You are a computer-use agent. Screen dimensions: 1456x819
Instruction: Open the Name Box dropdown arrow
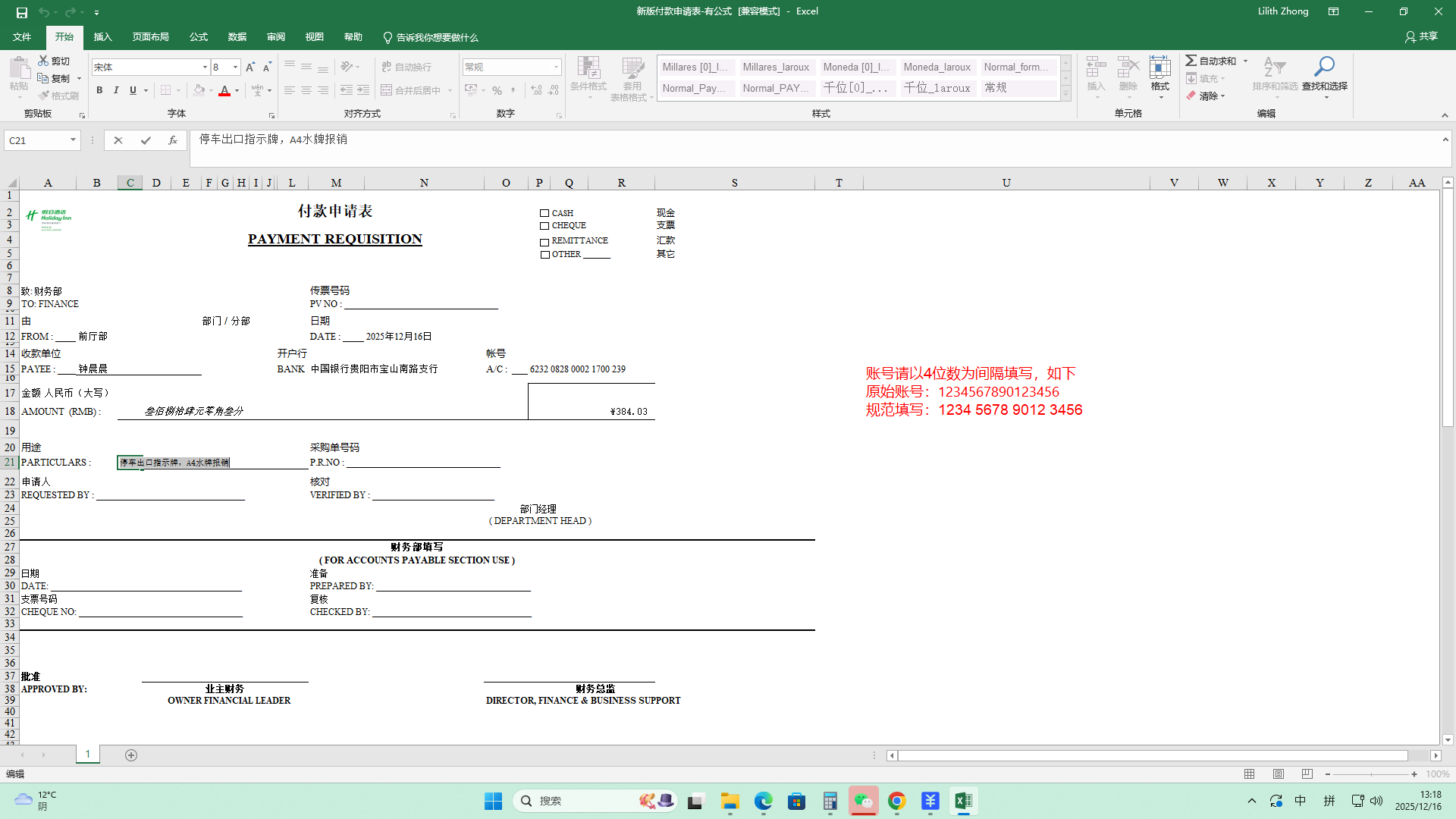tap(73, 140)
